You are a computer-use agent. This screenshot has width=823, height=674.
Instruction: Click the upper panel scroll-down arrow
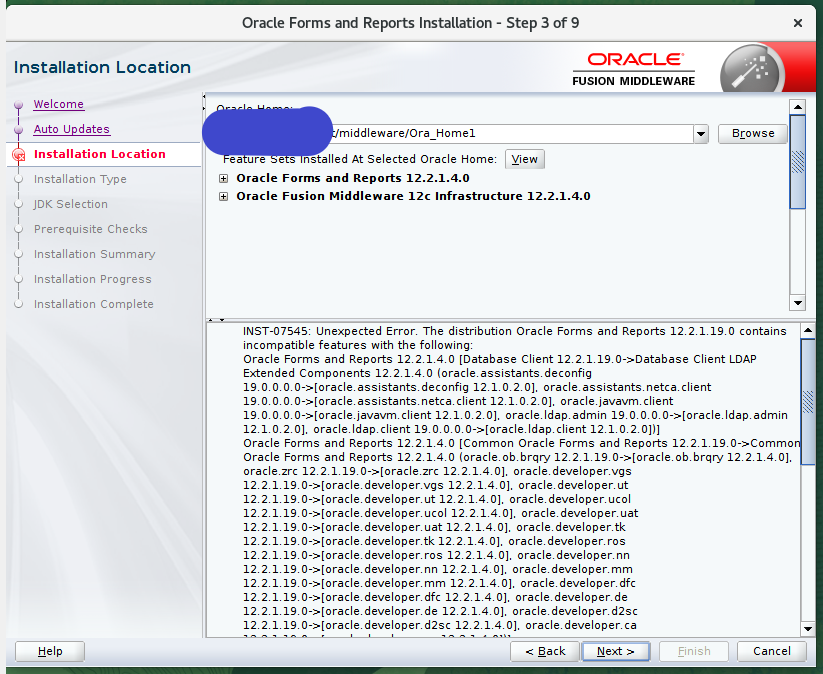797,302
